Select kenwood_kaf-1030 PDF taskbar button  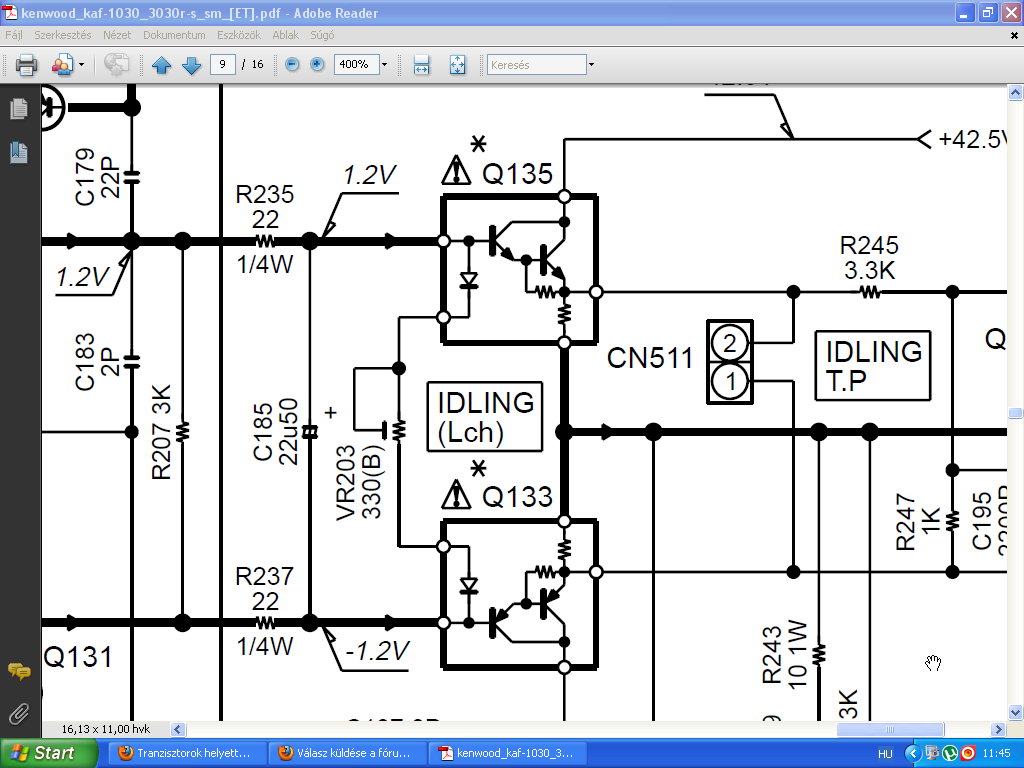click(507, 753)
